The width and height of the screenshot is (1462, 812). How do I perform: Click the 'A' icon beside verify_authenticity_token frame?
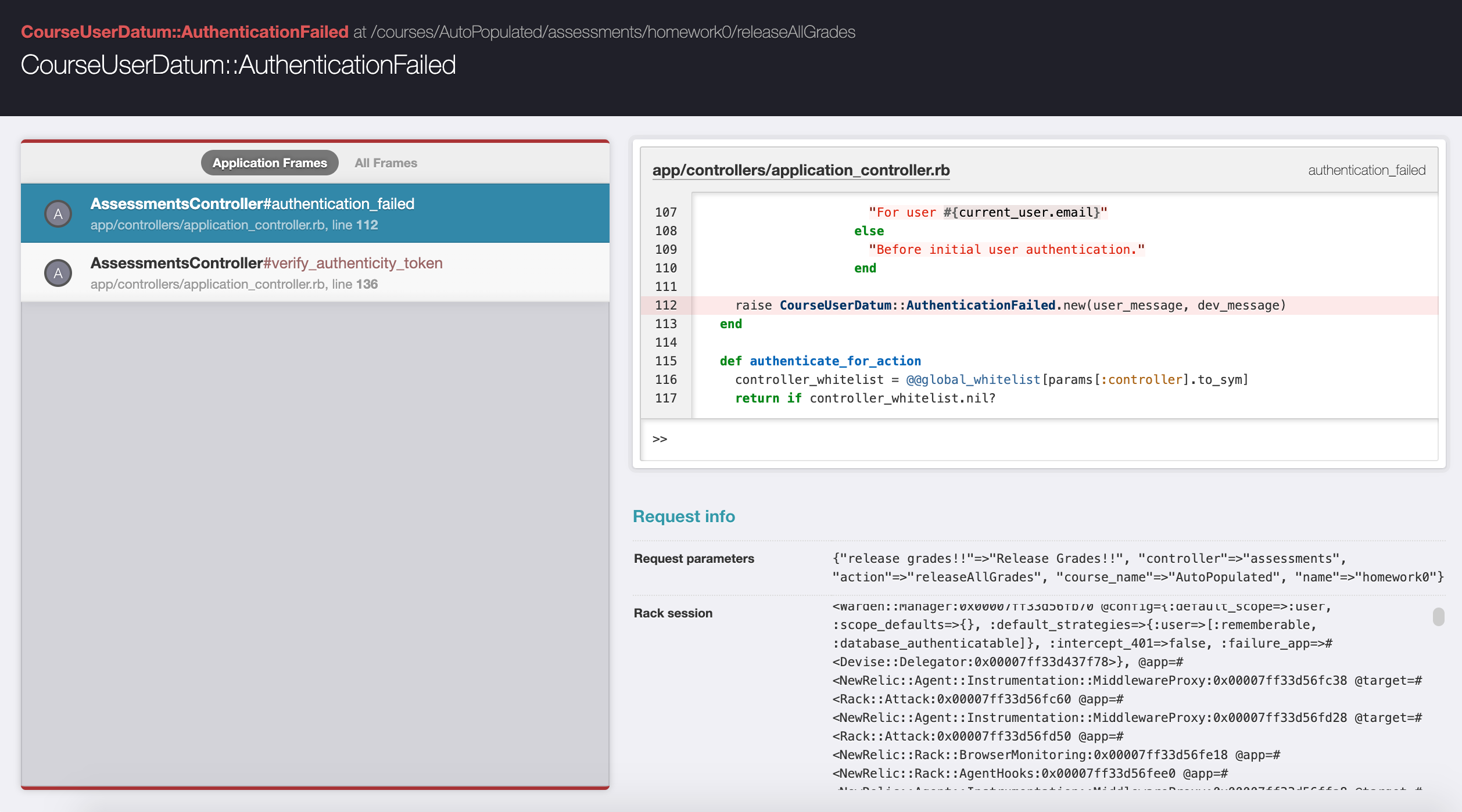tap(58, 273)
